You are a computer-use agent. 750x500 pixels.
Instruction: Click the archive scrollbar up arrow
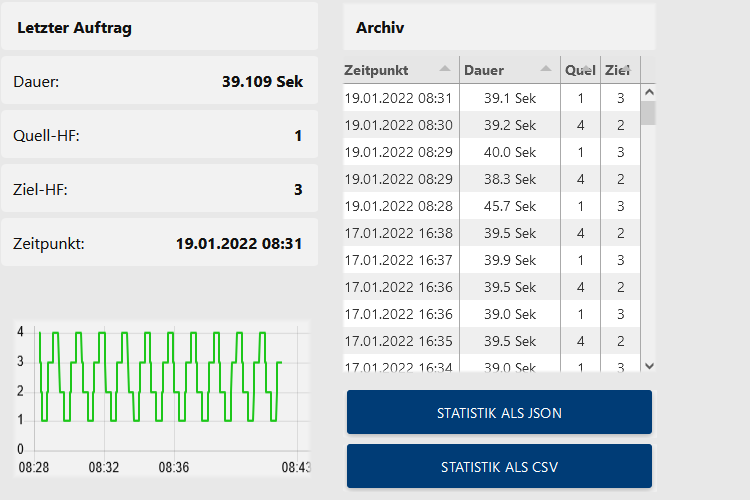[648, 92]
